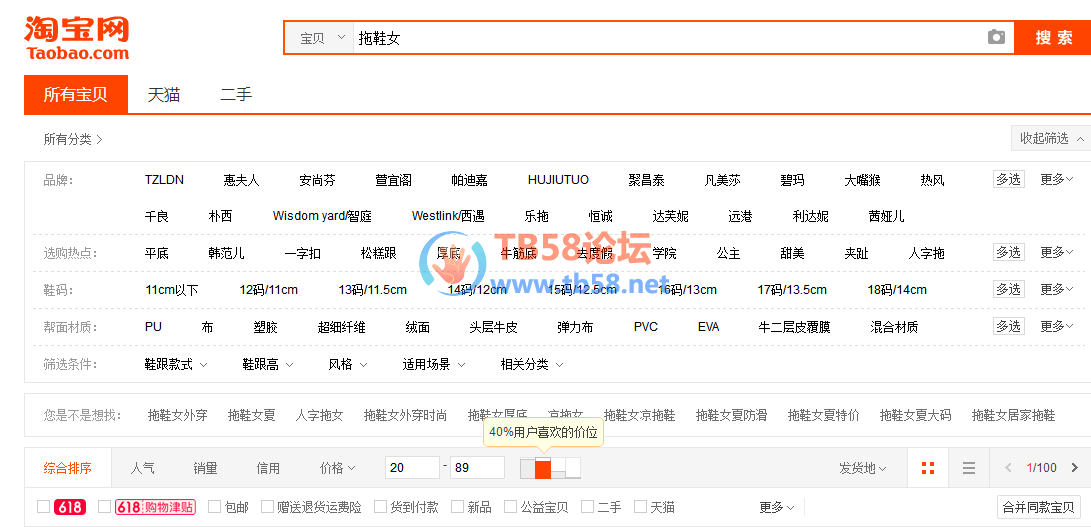Image resolution: width=1091 pixels, height=527 pixels.
Task: Go to next results page arrow
Action: [x=1074, y=468]
